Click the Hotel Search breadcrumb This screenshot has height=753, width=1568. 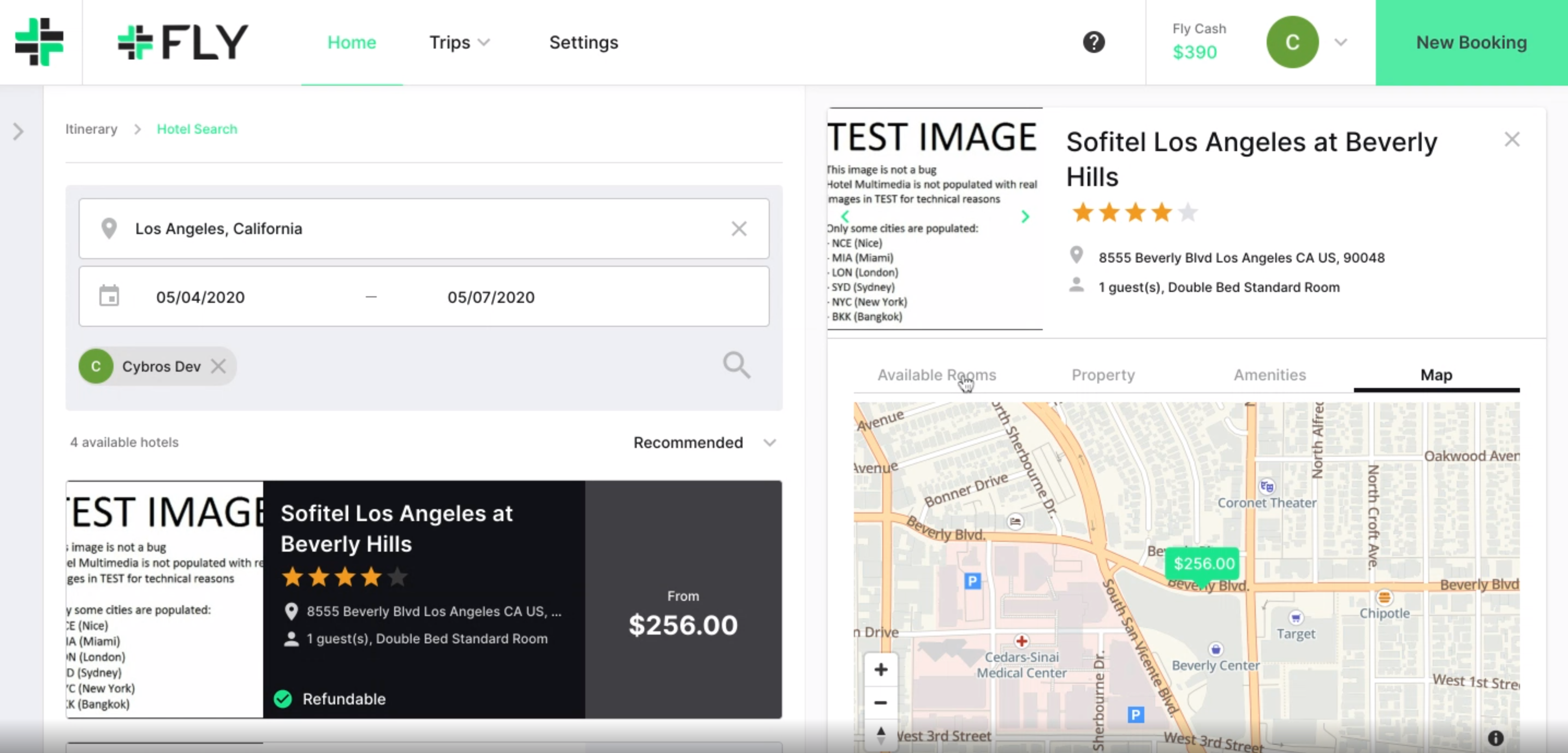[197, 129]
